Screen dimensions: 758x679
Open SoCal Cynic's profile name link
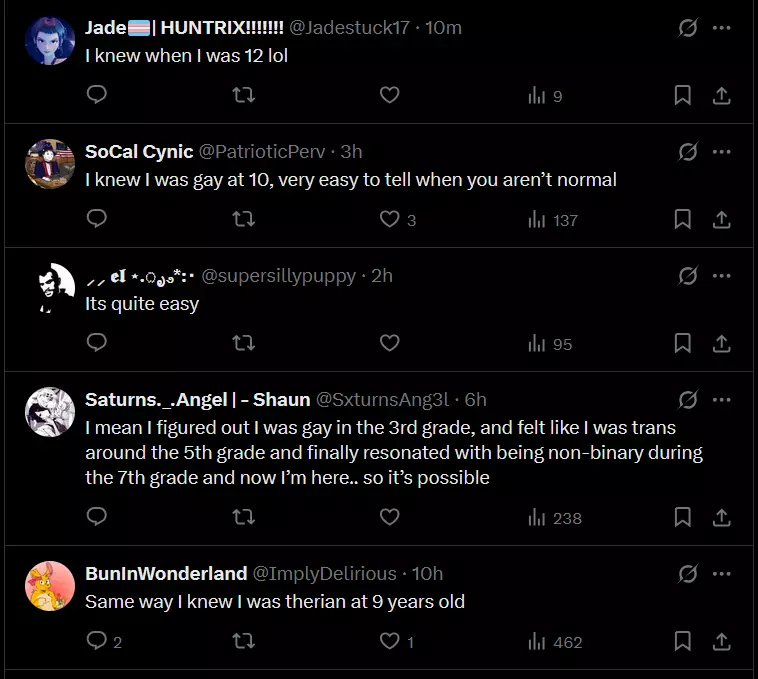point(139,152)
